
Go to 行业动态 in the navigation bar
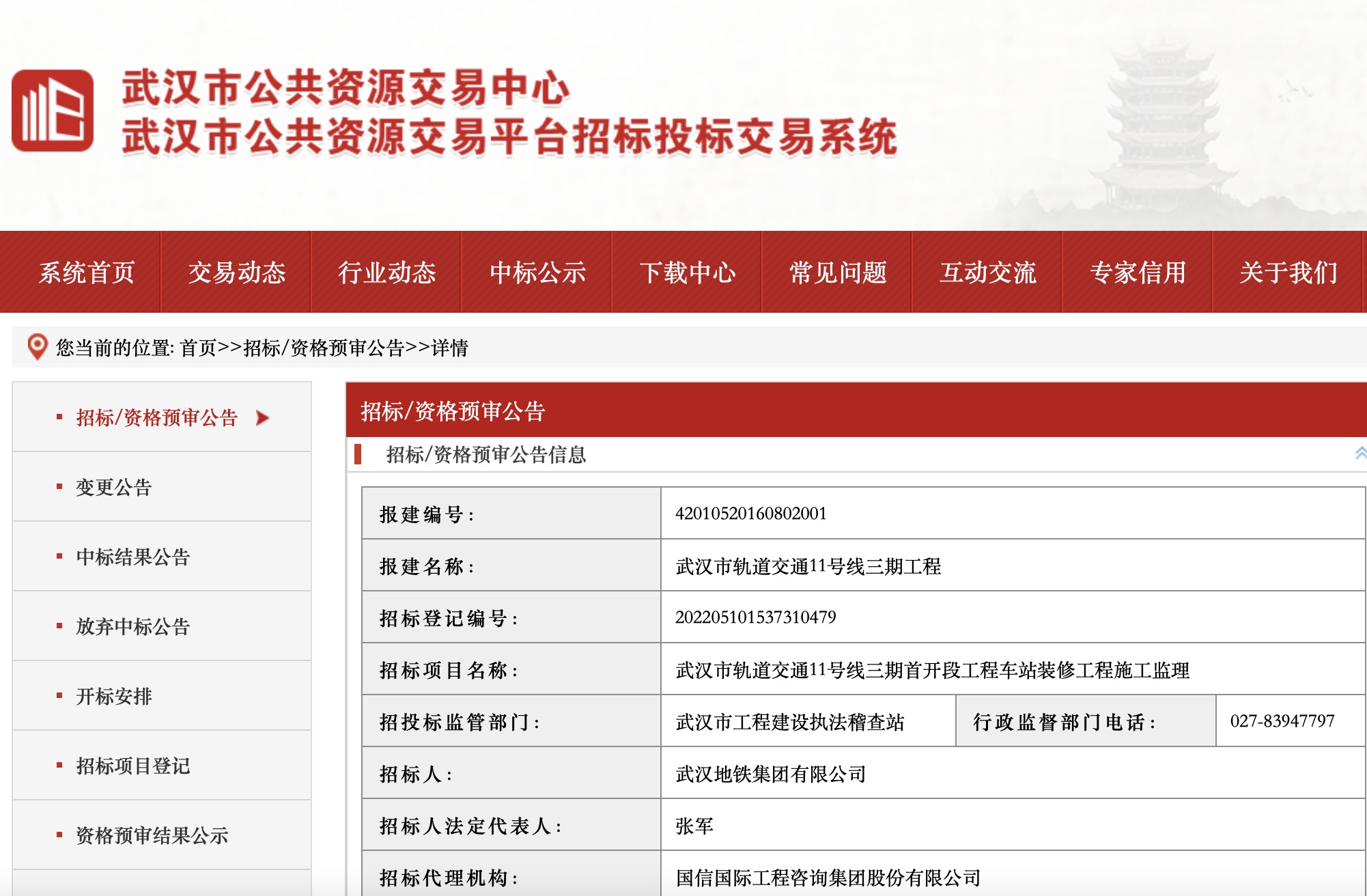tap(386, 272)
